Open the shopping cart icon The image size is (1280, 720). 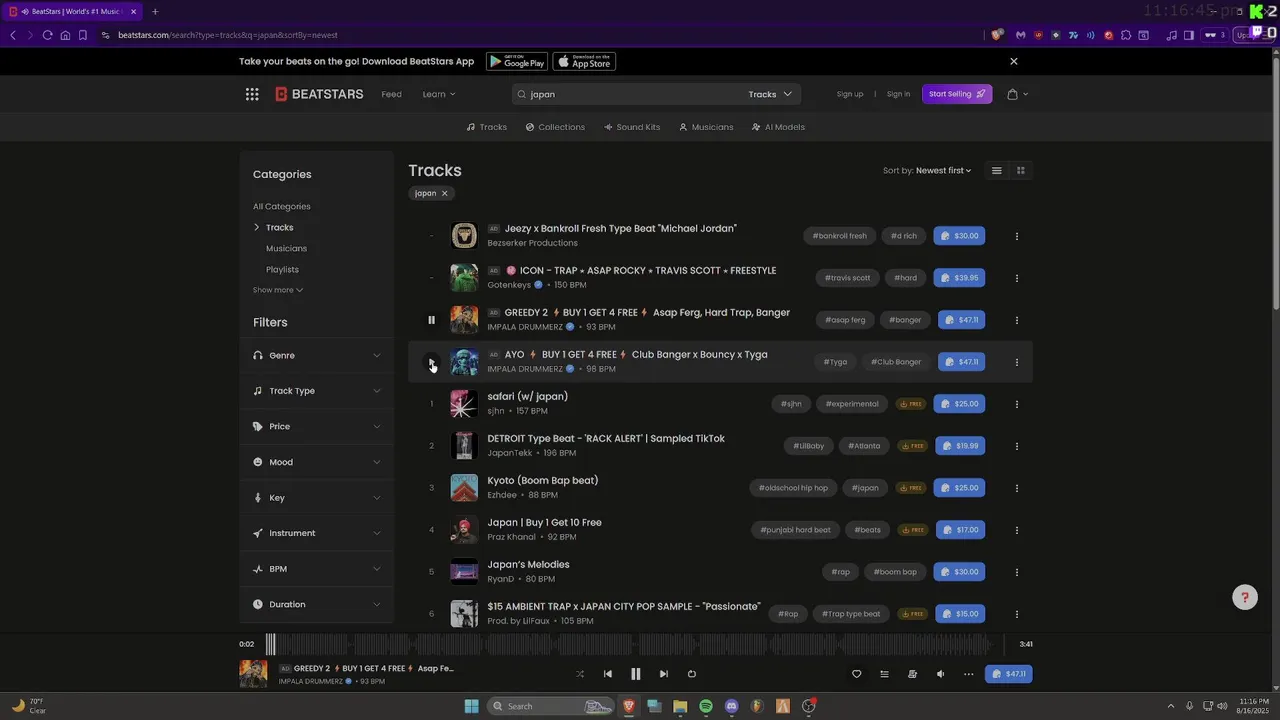(1012, 94)
